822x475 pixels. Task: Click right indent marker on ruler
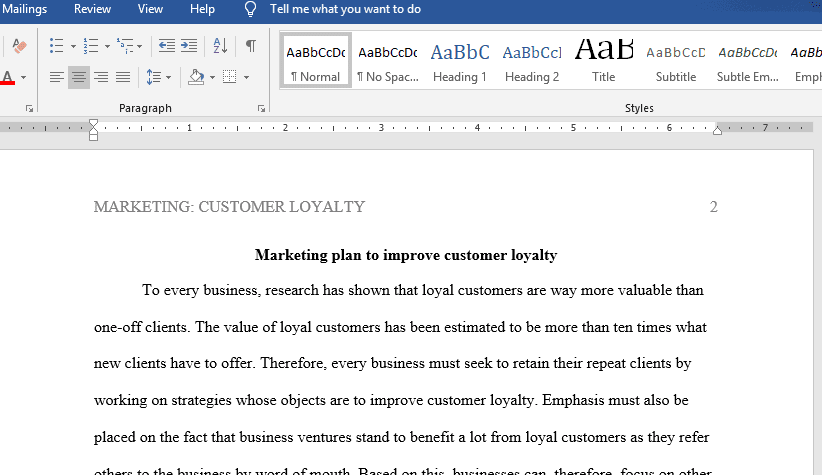pyautogui.click(x=718, y=131)
